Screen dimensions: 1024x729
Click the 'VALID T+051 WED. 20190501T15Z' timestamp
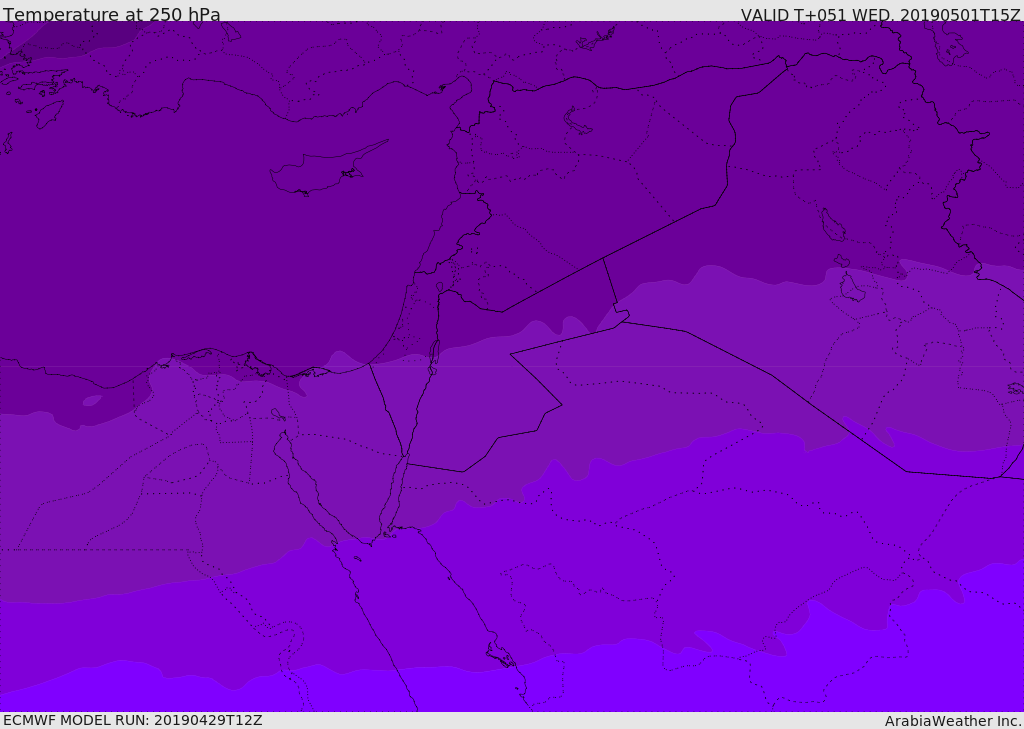coord(880,14)
